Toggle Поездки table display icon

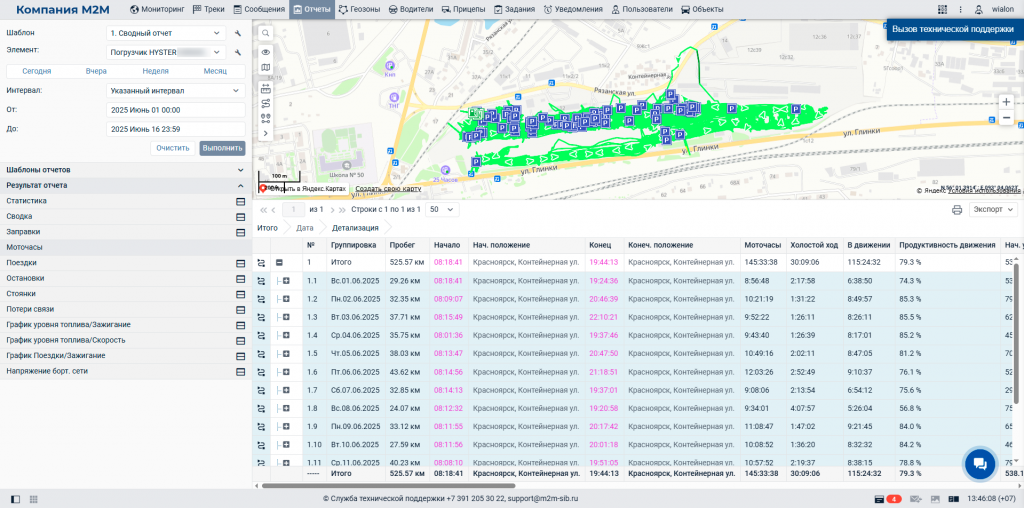point(240,263)
